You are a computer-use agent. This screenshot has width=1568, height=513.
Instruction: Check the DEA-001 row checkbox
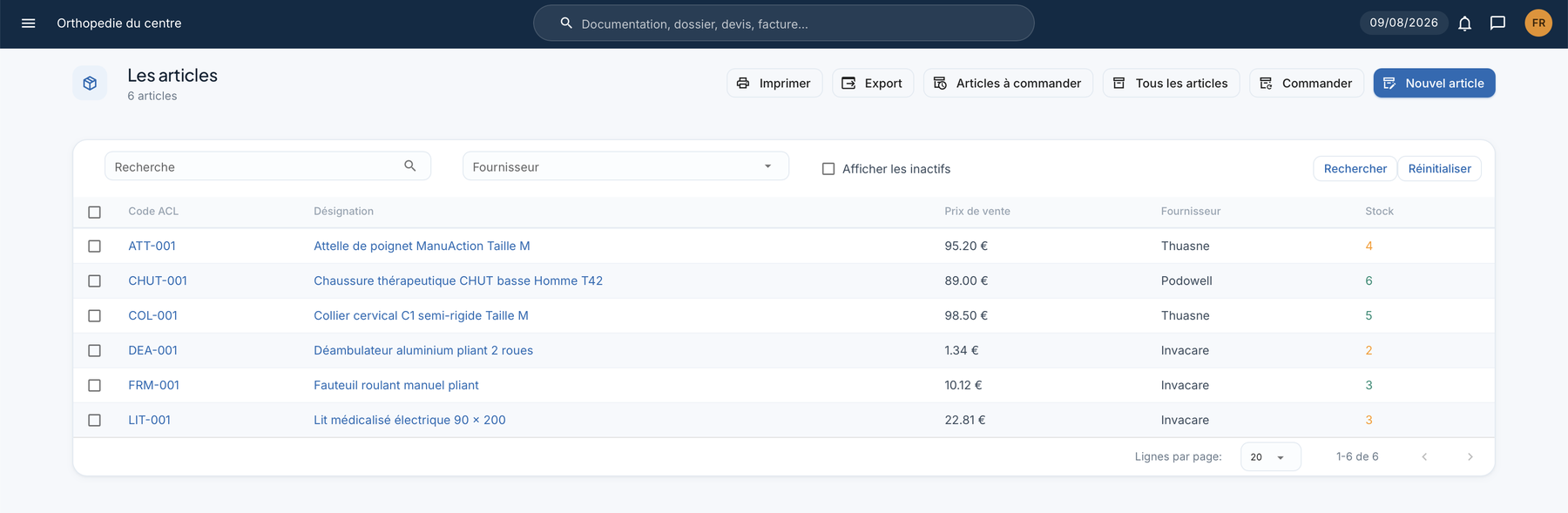[x=95, y=351]
